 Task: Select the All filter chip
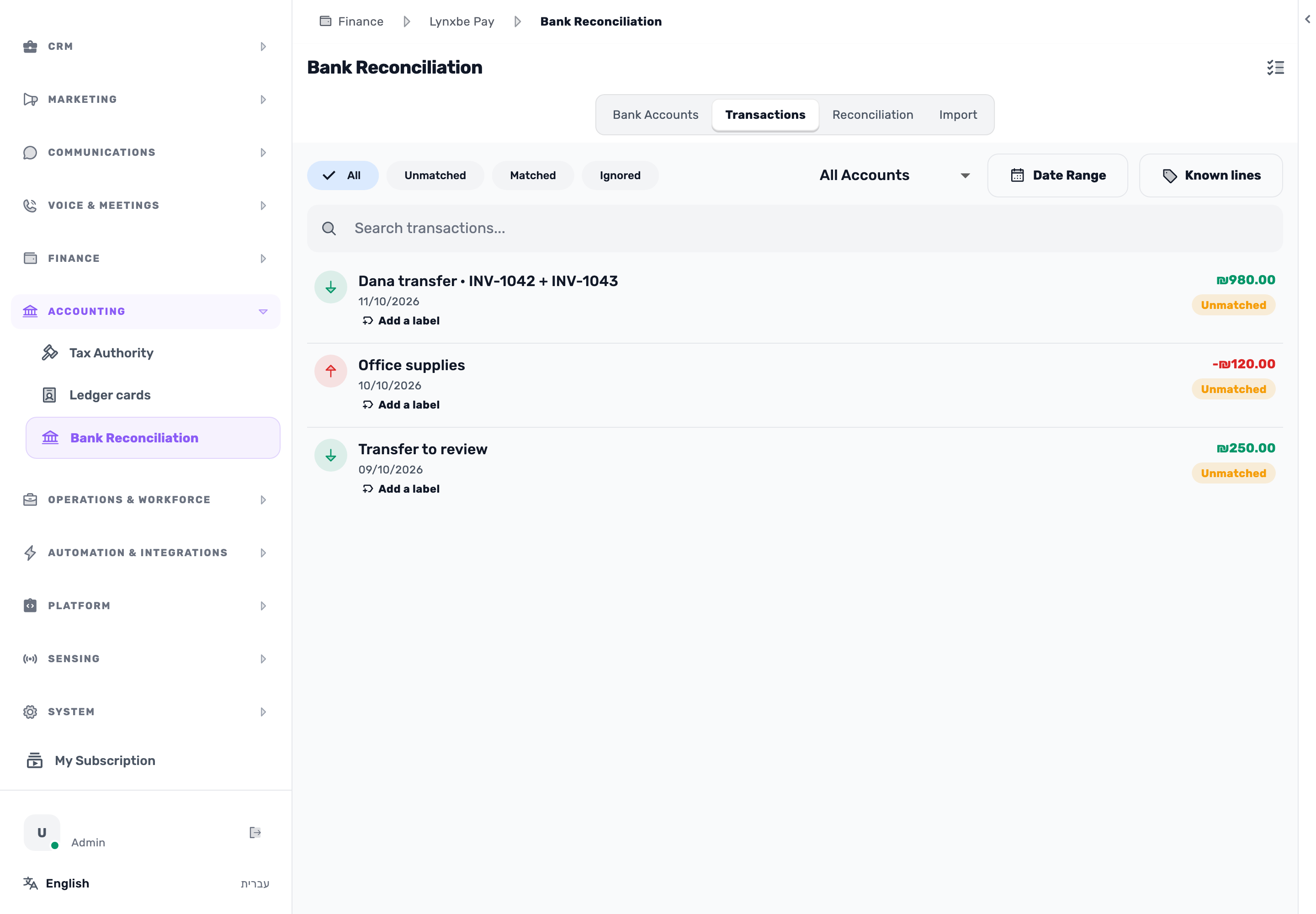[342, 175]
